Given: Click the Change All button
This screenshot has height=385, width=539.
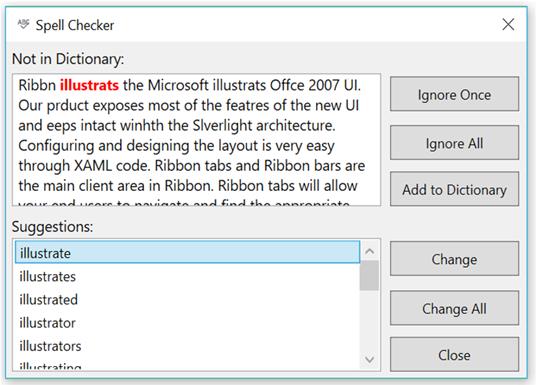Looking at the screenshot, I should click(454, 308).
